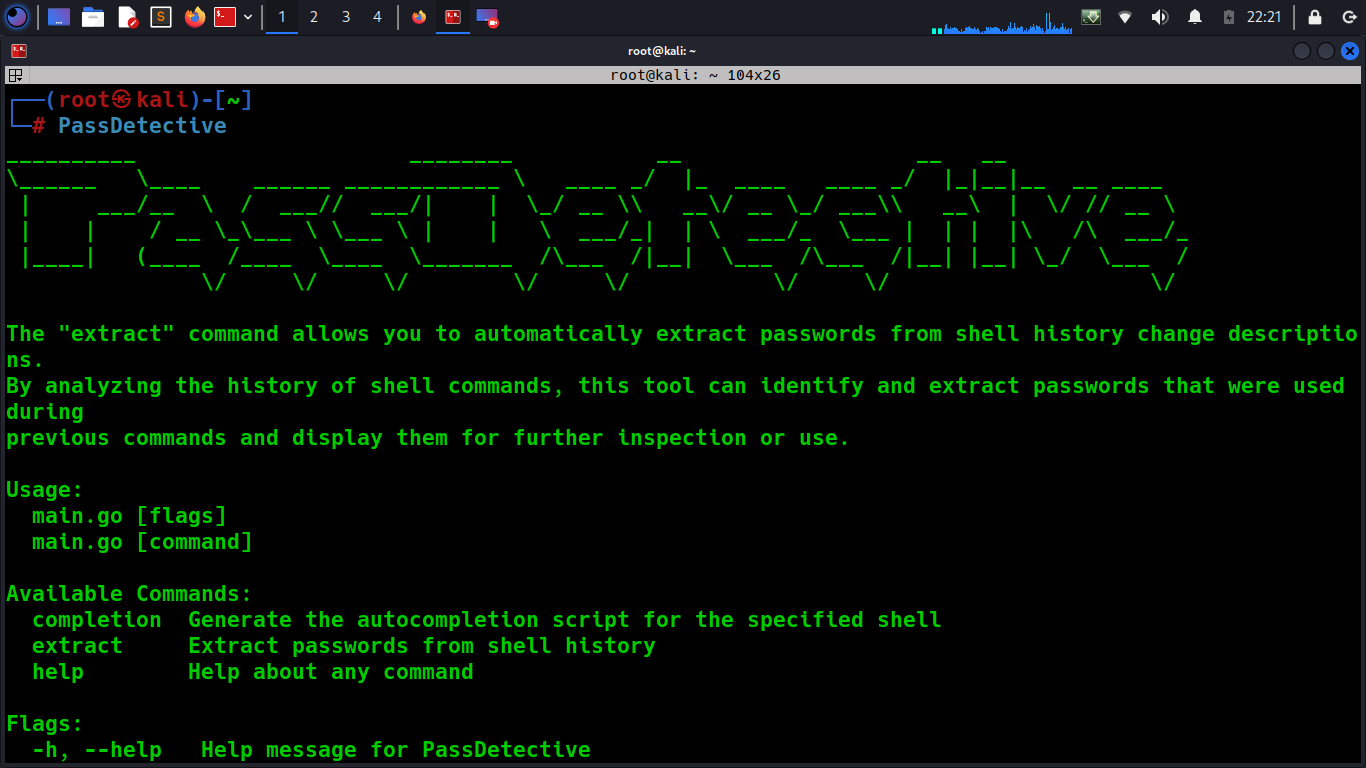Click 'Help about any command' description
The width and height of the screenshot is (1366, 768).
(x=331, y=672)
